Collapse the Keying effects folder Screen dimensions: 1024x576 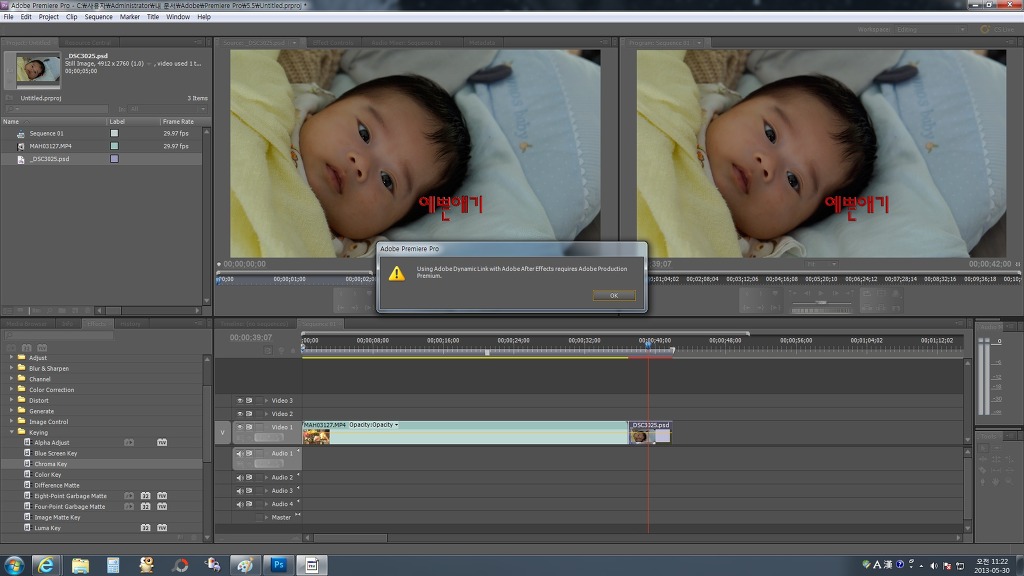coord(12,432)
